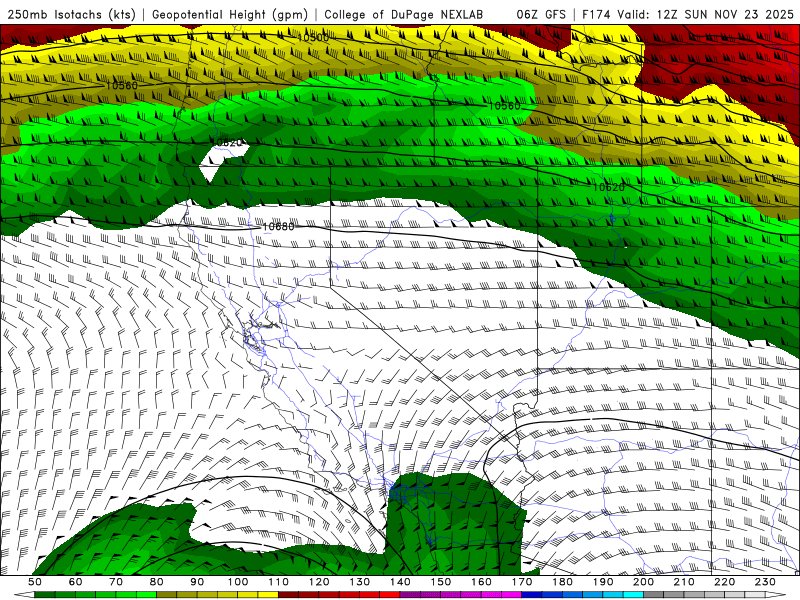Click the 120 value on the color scale
This screenshot has height=600, width=800.
(x=319, y=582)
